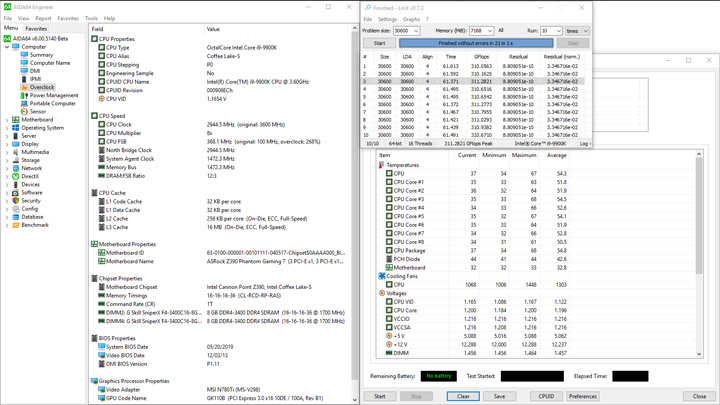Click the Portable Computer icon

pos(25,103)
